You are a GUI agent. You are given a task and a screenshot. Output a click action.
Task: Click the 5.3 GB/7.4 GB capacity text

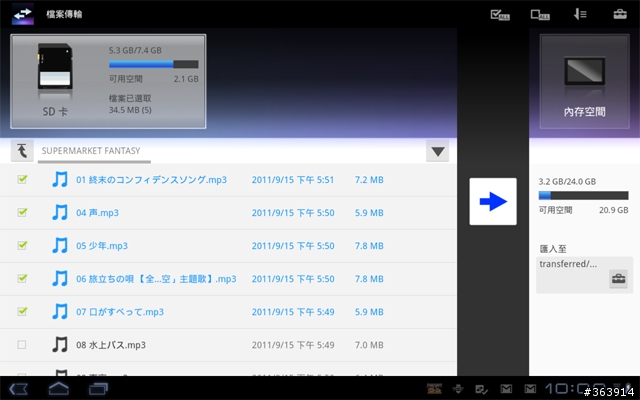[x=135, y=50]
